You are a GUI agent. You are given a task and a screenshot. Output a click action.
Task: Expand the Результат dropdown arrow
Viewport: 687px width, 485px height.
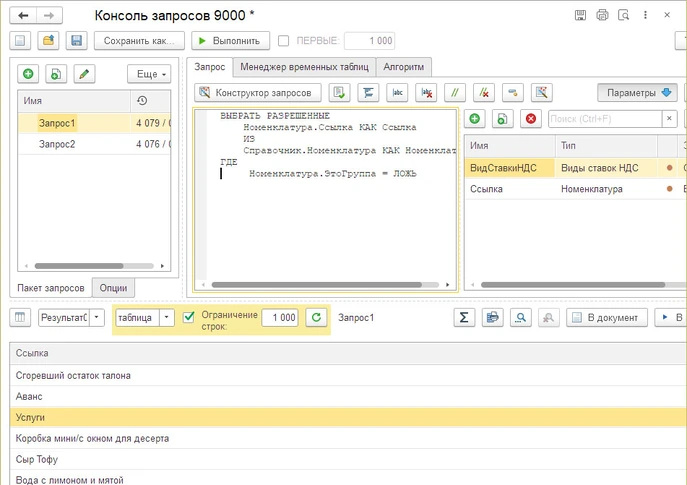click(97, 317)
